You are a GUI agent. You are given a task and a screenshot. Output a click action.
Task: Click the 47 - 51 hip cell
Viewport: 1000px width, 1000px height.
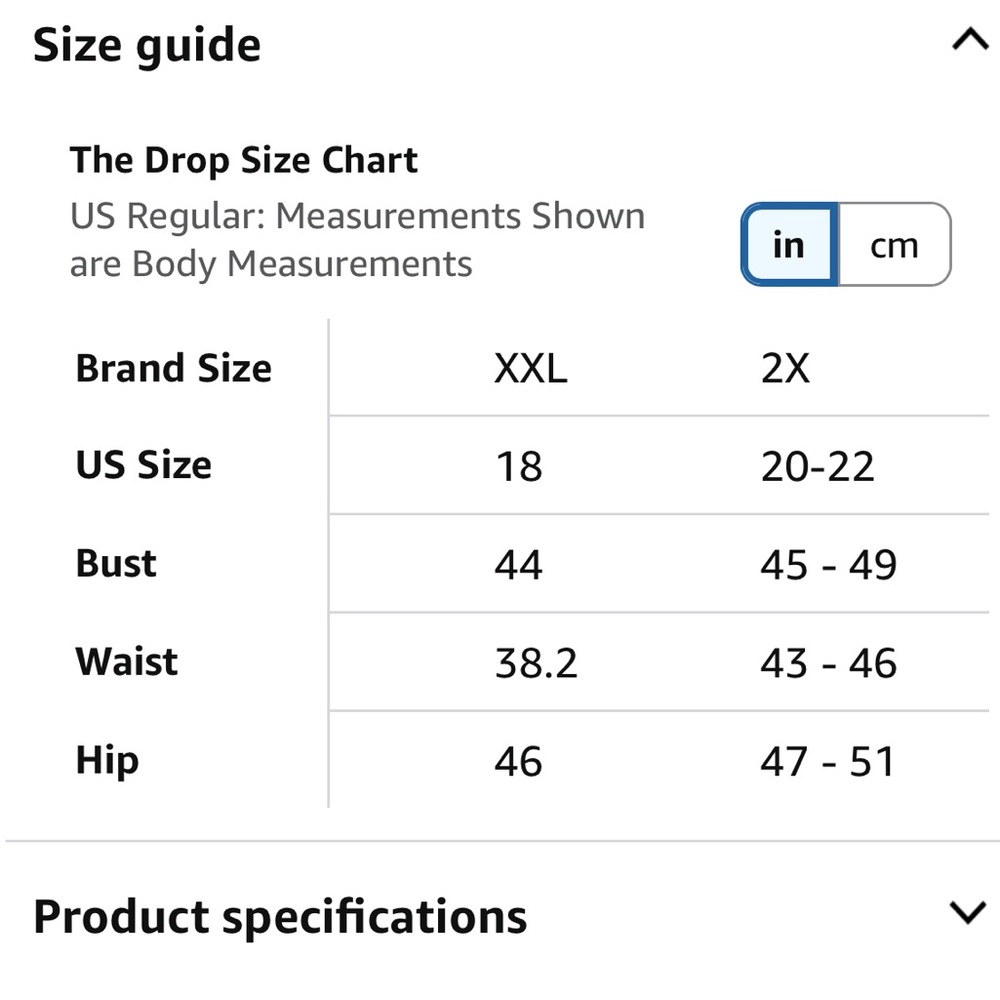[827, 761]
